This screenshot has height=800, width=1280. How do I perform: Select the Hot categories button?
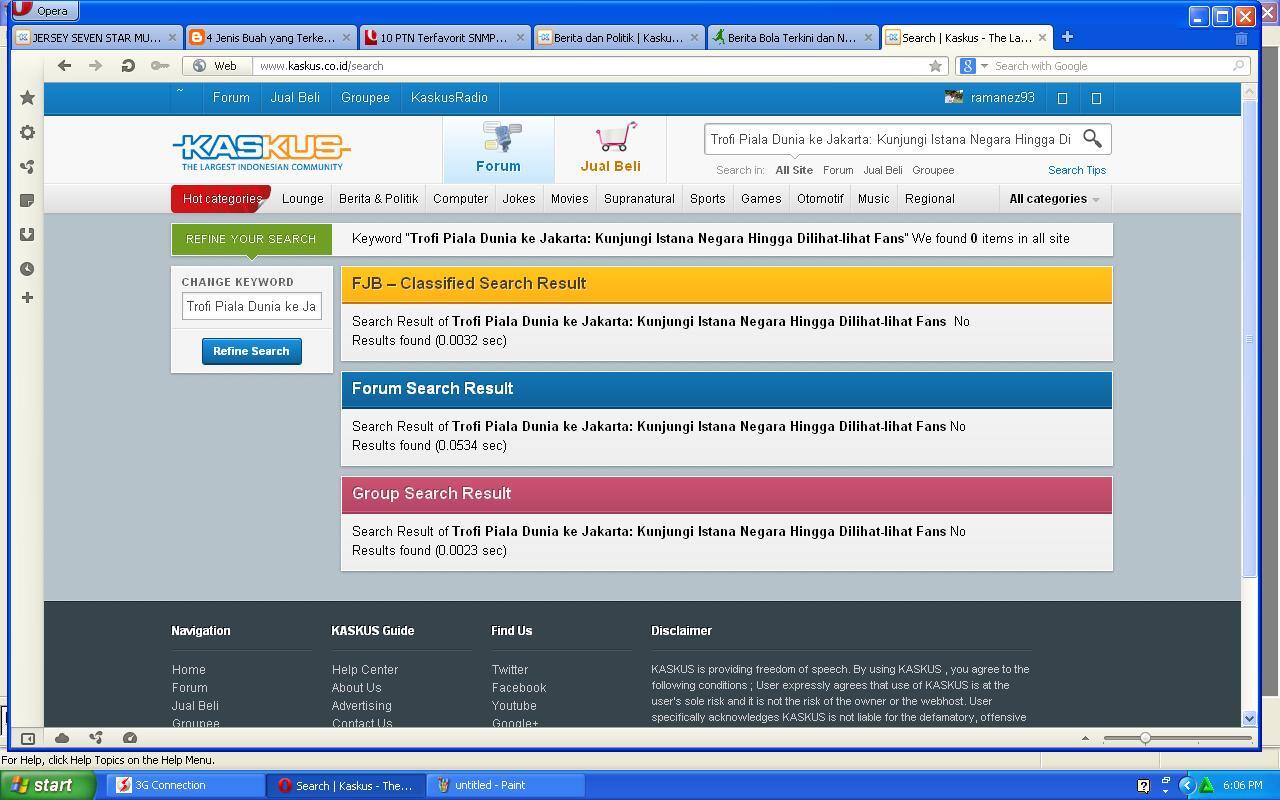click(x=221, y=199)
